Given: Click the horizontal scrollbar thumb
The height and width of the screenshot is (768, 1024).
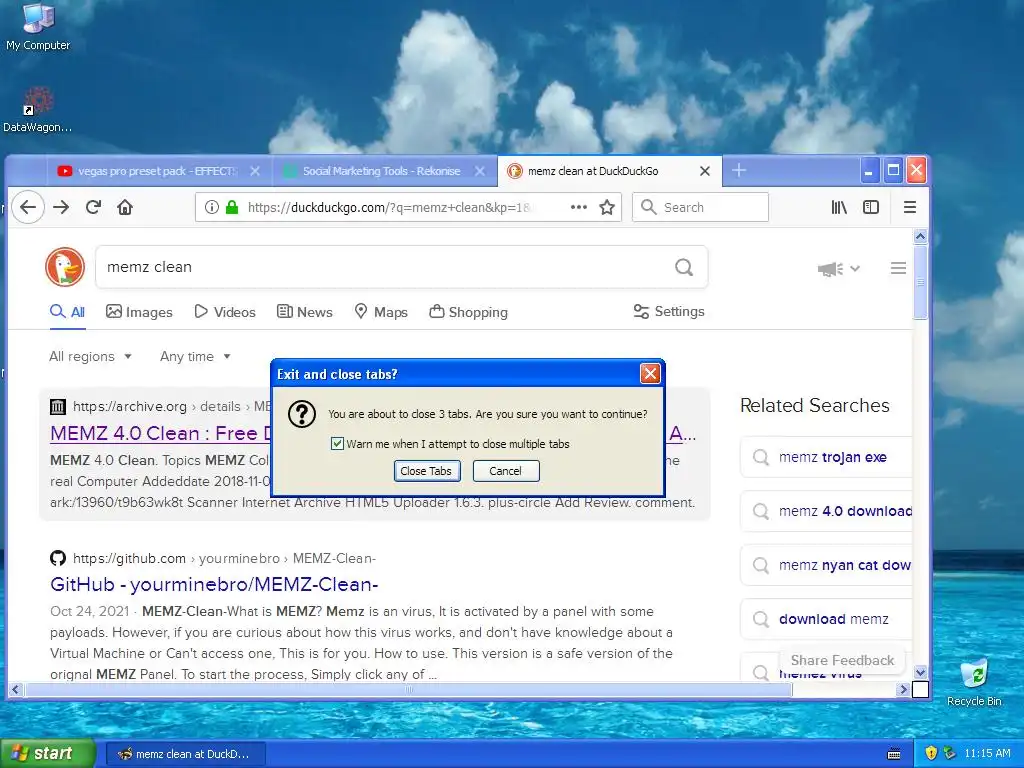Looking at the screenshot, I should click(x=408, y=689).
